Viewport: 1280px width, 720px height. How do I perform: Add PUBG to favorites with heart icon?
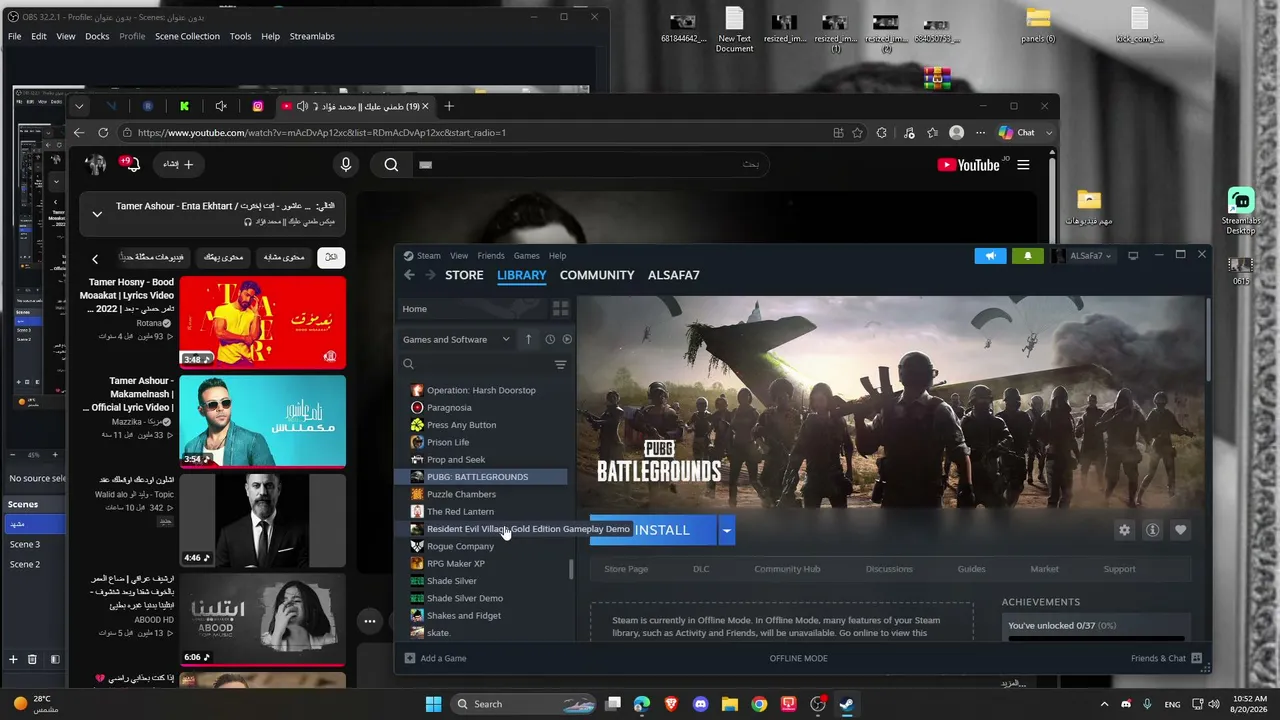(x=1180, y=530)
